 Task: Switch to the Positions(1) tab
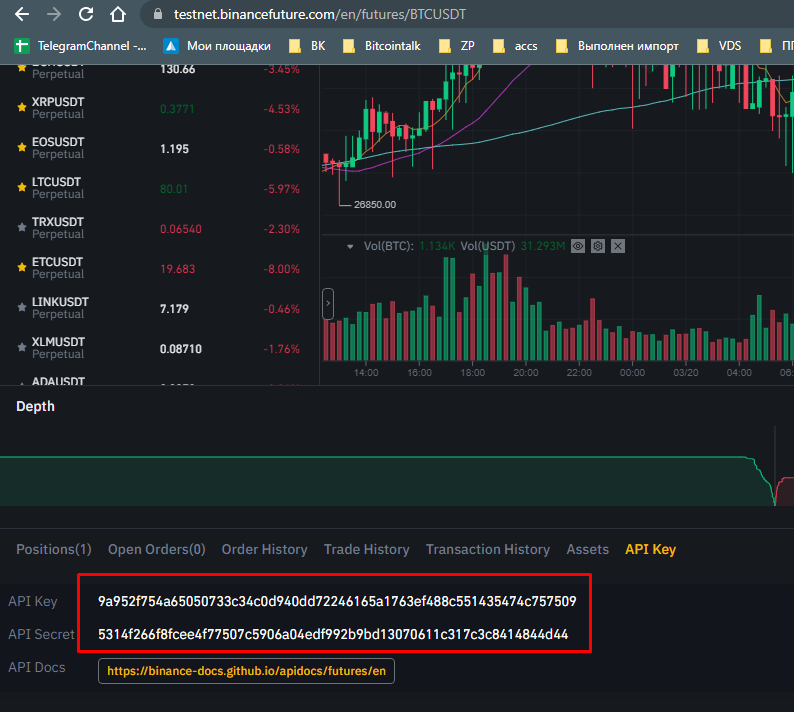(54, 549)
